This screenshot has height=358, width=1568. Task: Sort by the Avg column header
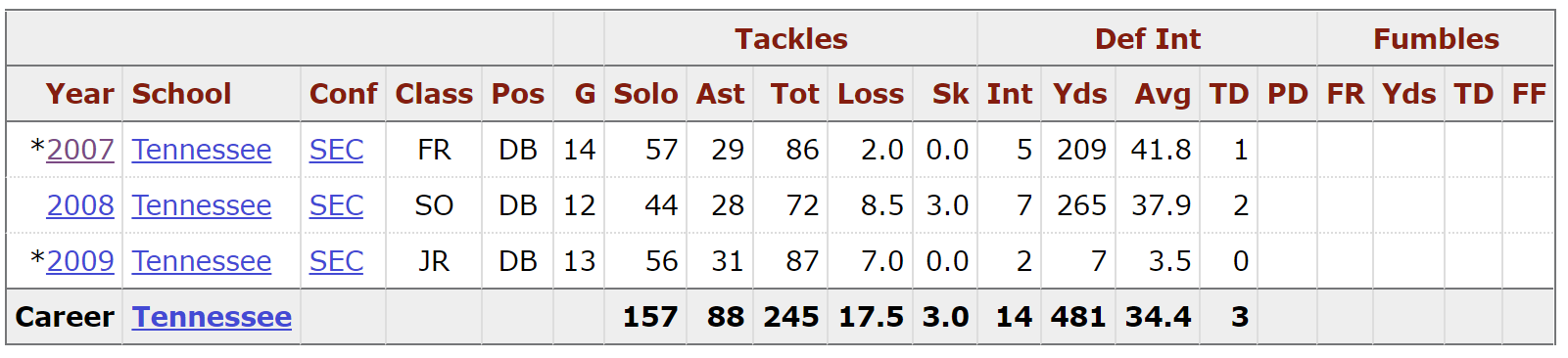point(1163,94)
